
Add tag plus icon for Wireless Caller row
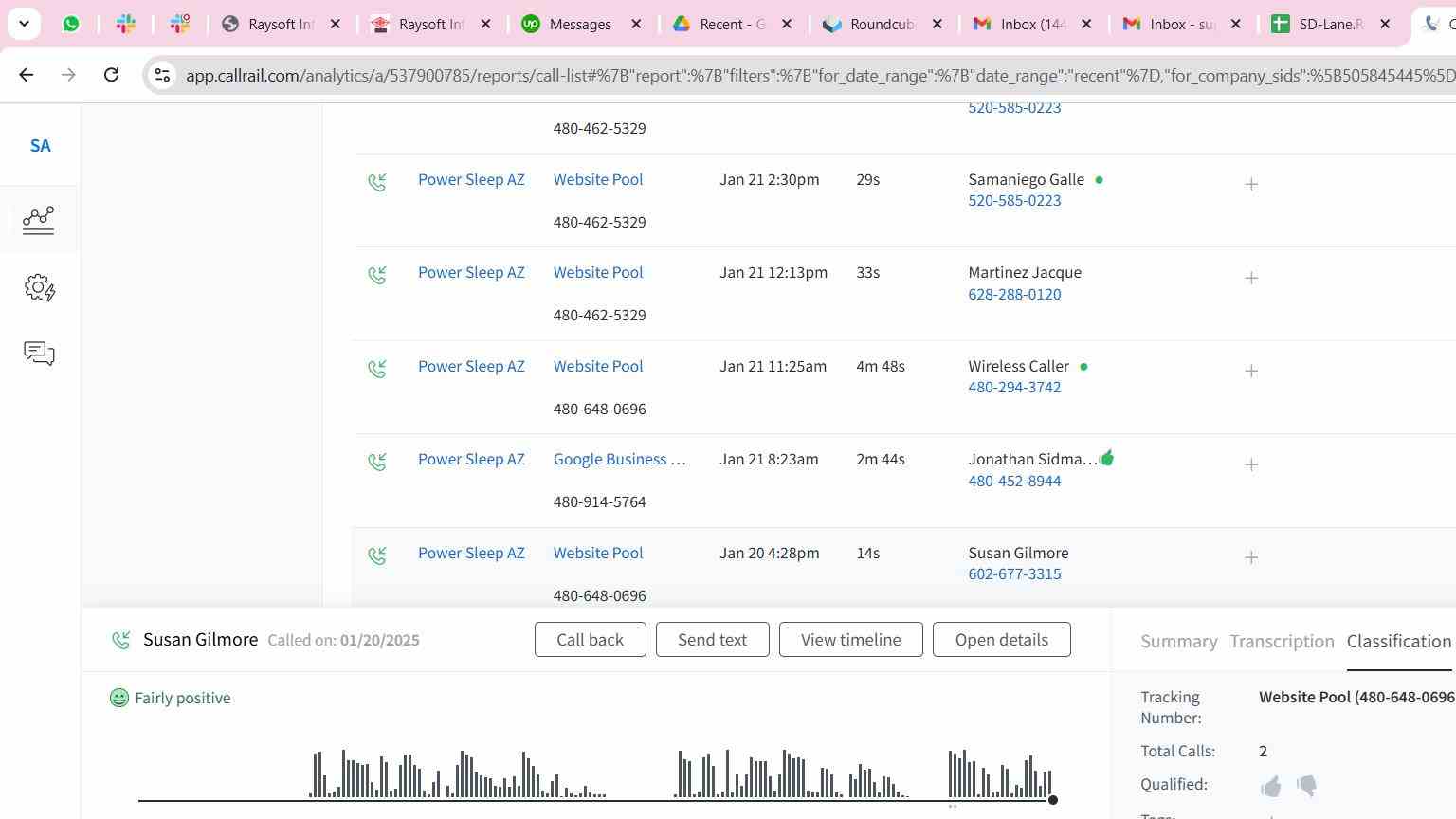[1251, 371]
